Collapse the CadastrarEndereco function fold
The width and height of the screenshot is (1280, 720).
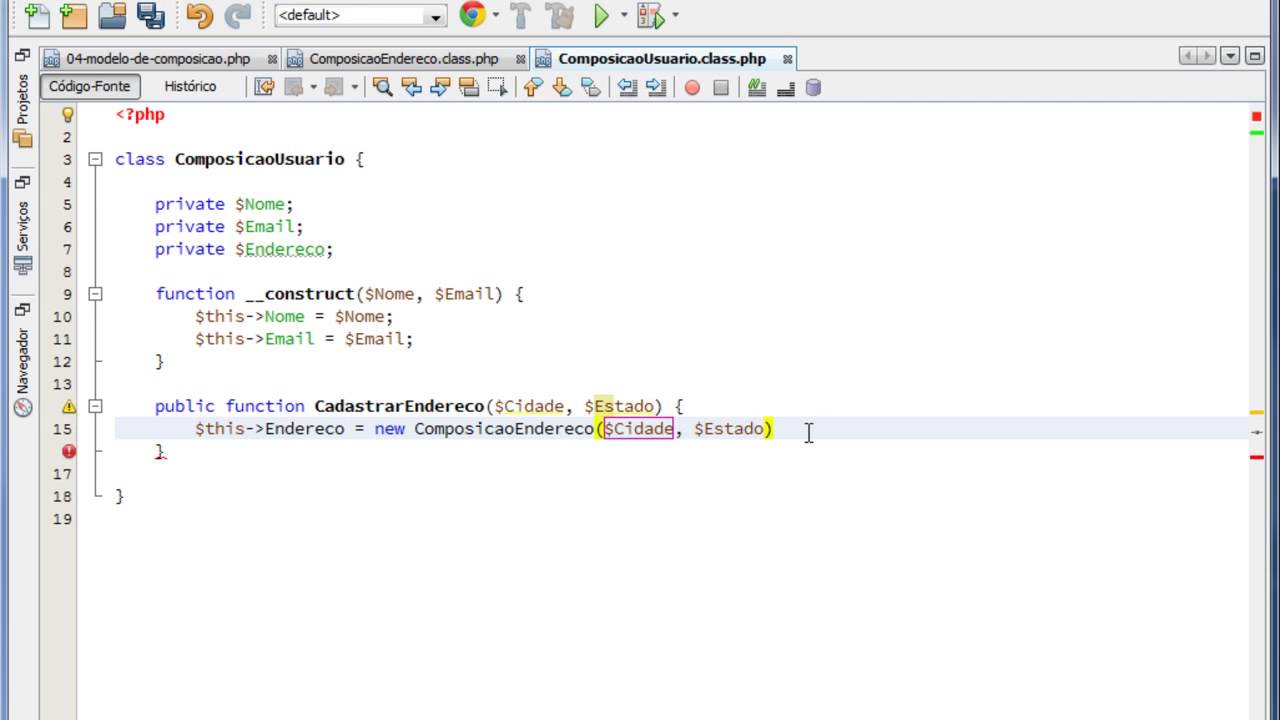click(x=95, y=406)
